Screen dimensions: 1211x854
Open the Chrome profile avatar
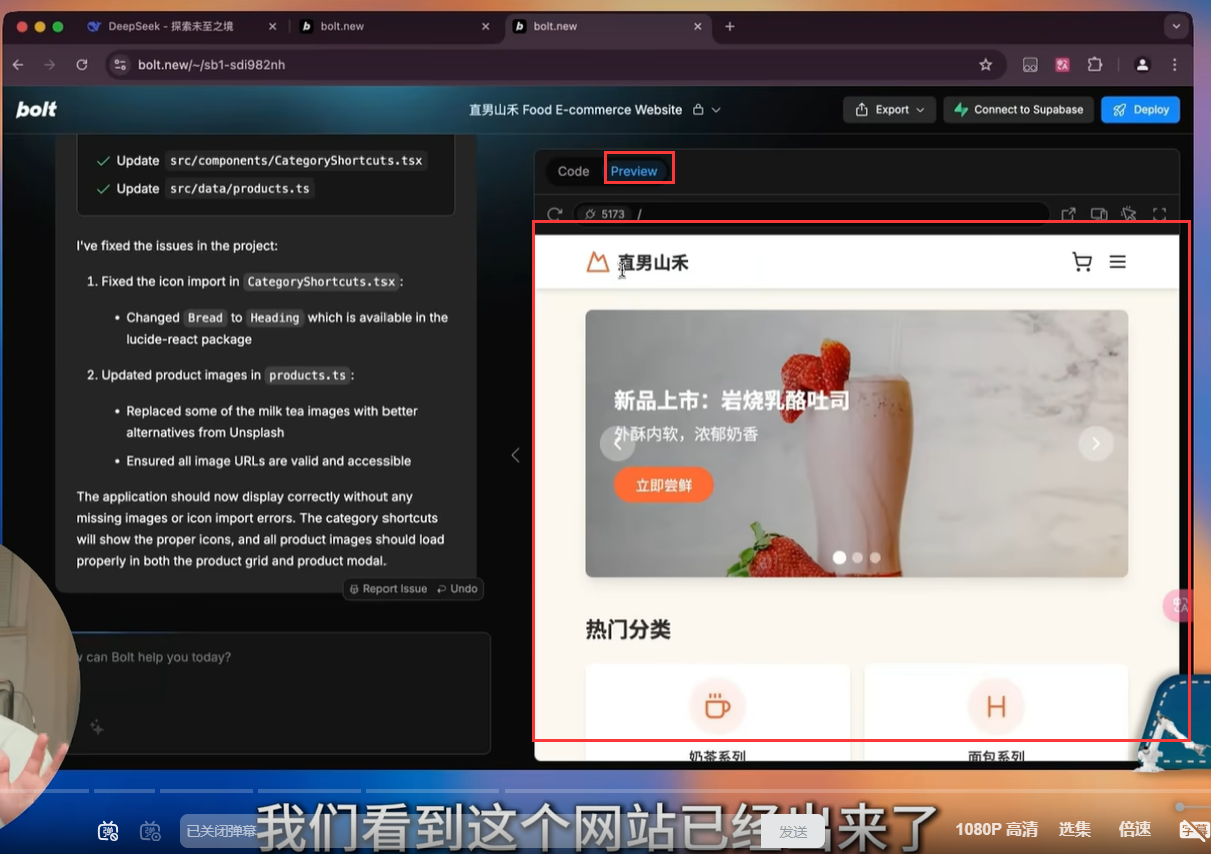[x=1142, y=65]
